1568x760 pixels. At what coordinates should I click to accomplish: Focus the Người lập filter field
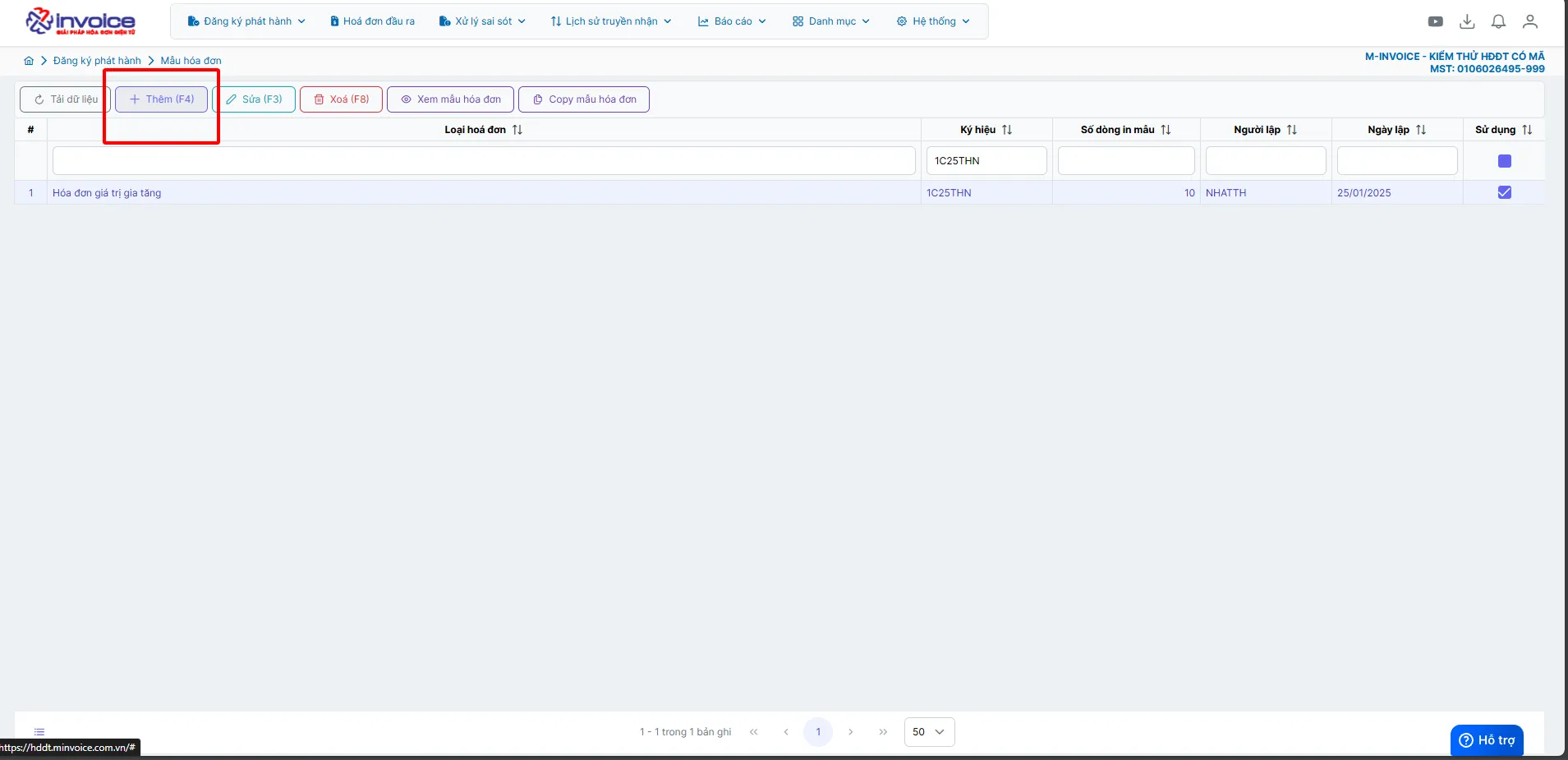[1266, 161]
